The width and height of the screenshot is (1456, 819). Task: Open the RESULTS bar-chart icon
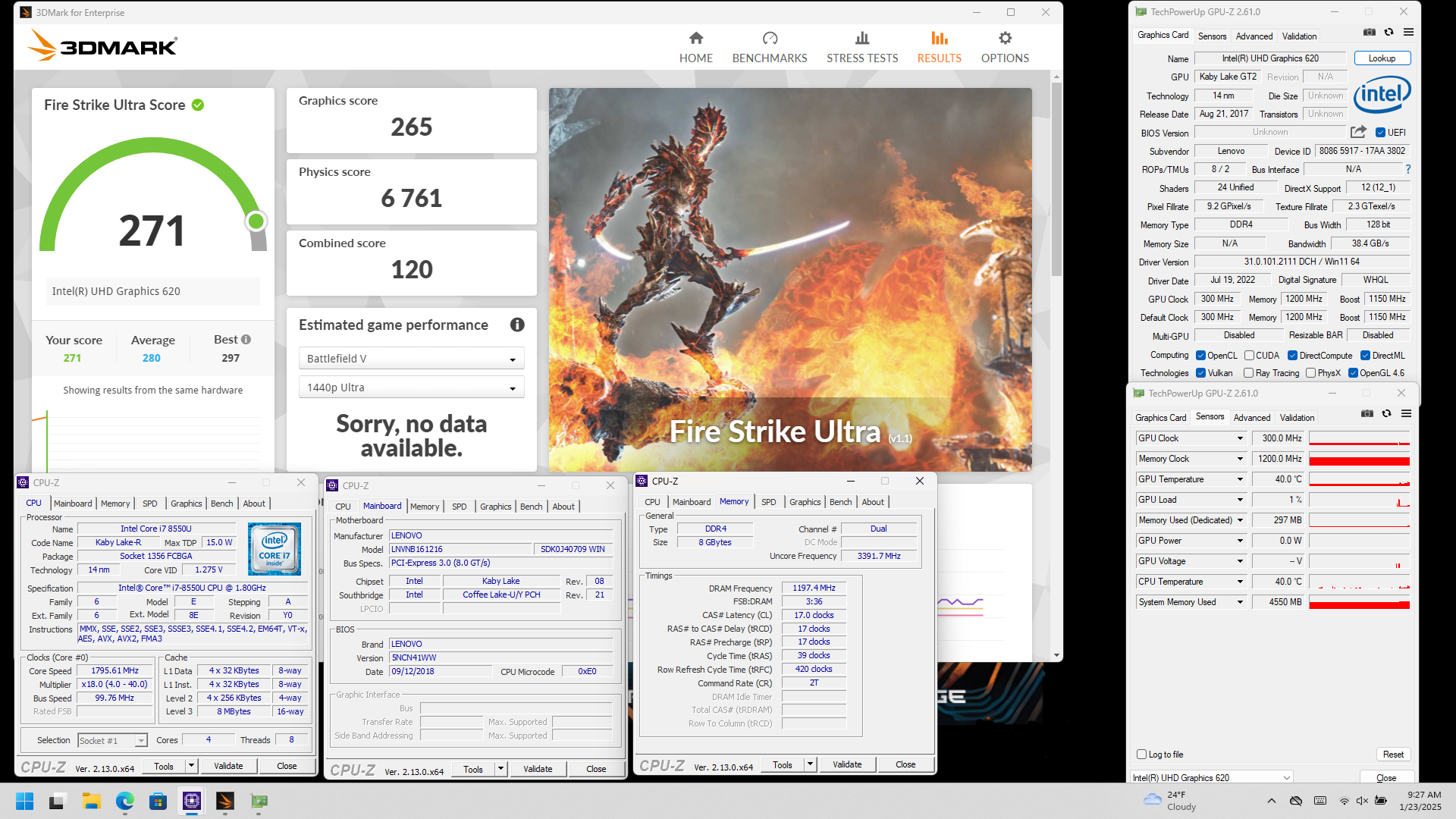coord(939,38)
